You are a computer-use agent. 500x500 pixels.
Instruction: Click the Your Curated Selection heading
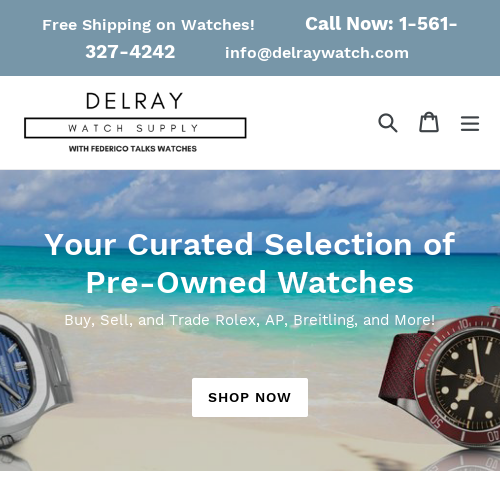[250, 244]
